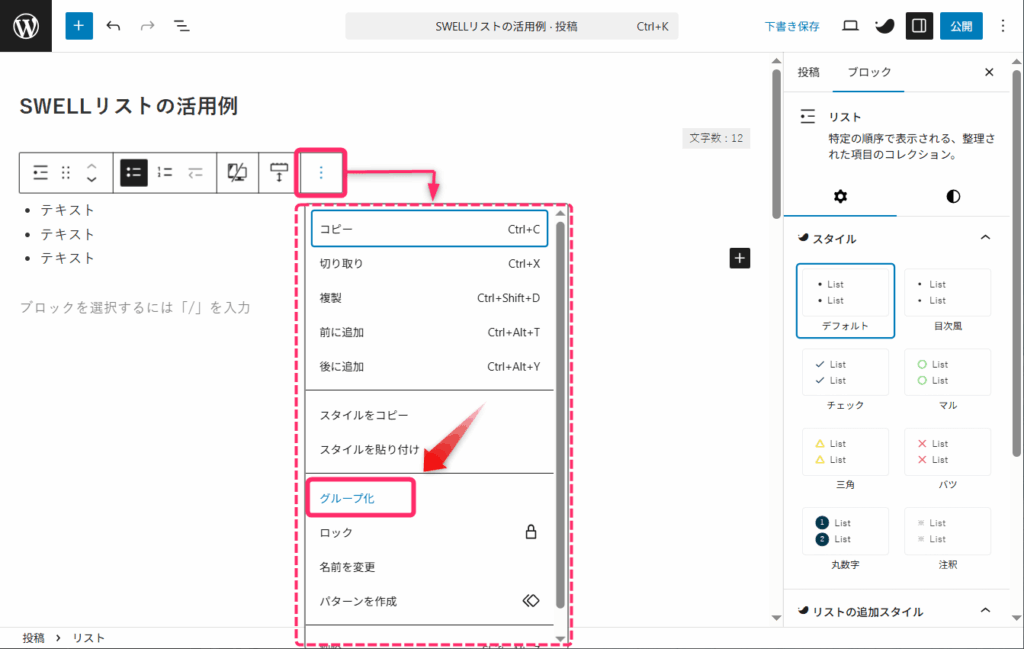Select the 三角 list style

tap(845, 460)
